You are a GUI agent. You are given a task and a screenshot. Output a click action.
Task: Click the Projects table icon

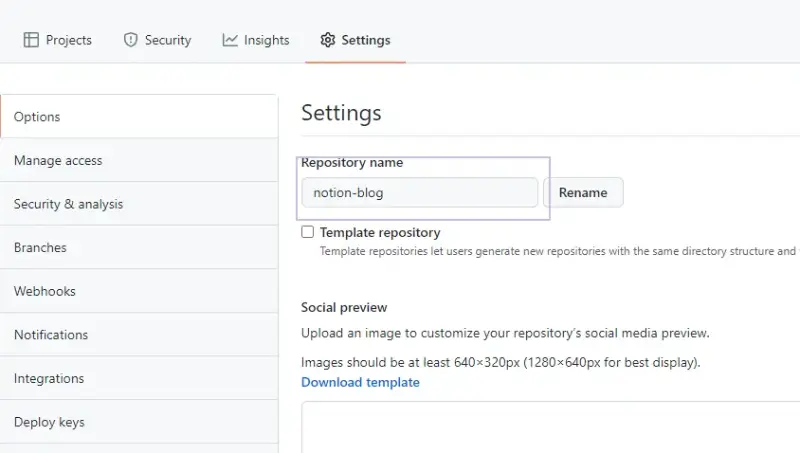click(31, 40)
